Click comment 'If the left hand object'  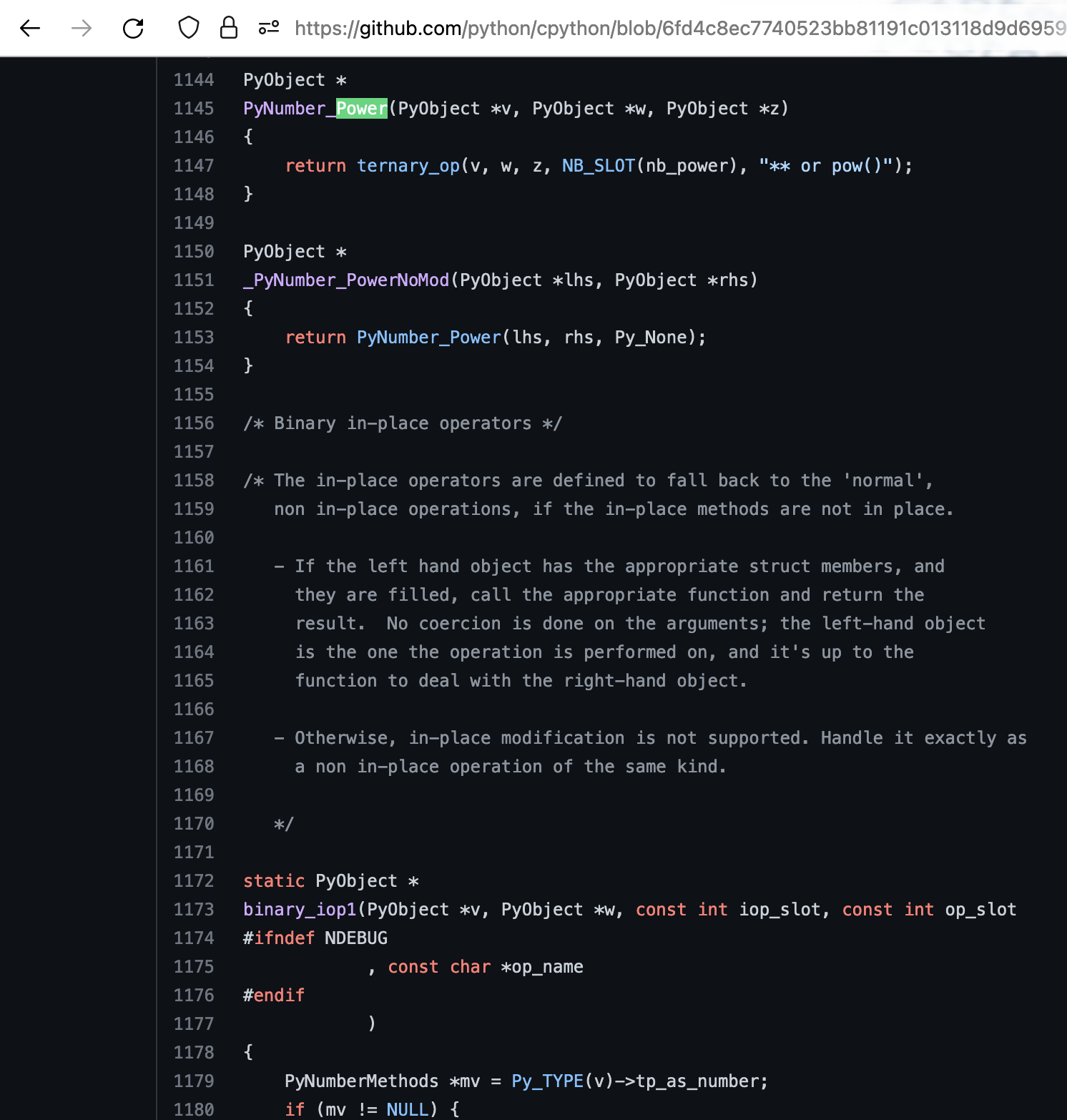[x=413, y=566]
